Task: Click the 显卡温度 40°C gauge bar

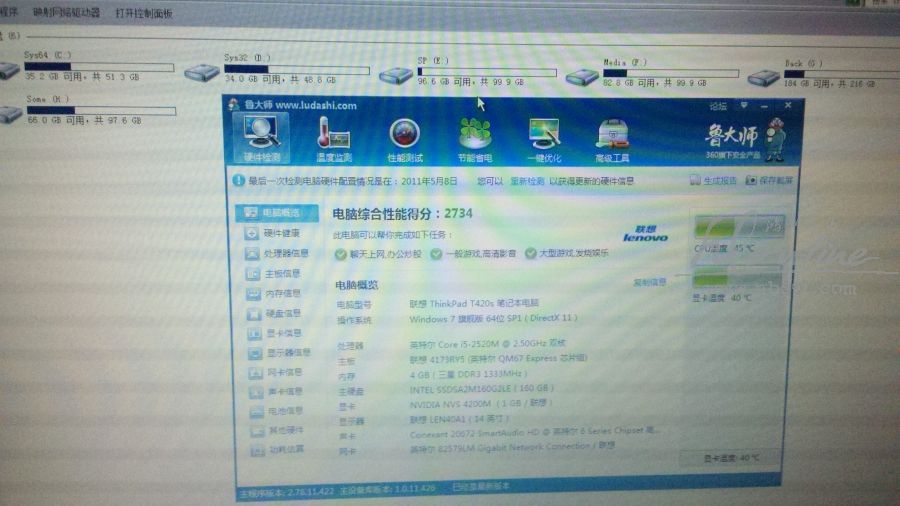Action: [x=738, y=278]
